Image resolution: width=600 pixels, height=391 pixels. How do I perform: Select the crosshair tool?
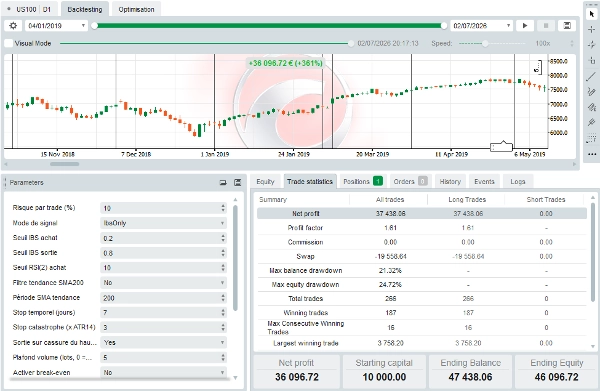592,29
